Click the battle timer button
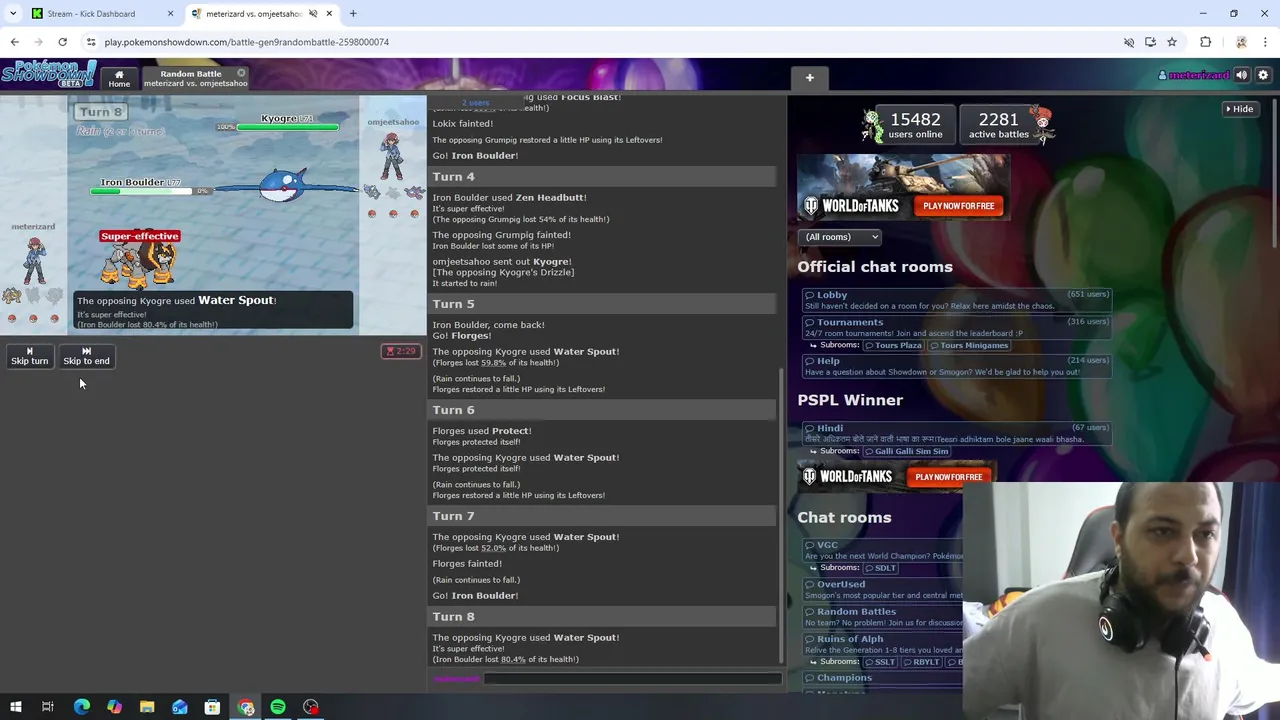The height and width of the screenshot is (720, 1280). [x=401, y=351]
